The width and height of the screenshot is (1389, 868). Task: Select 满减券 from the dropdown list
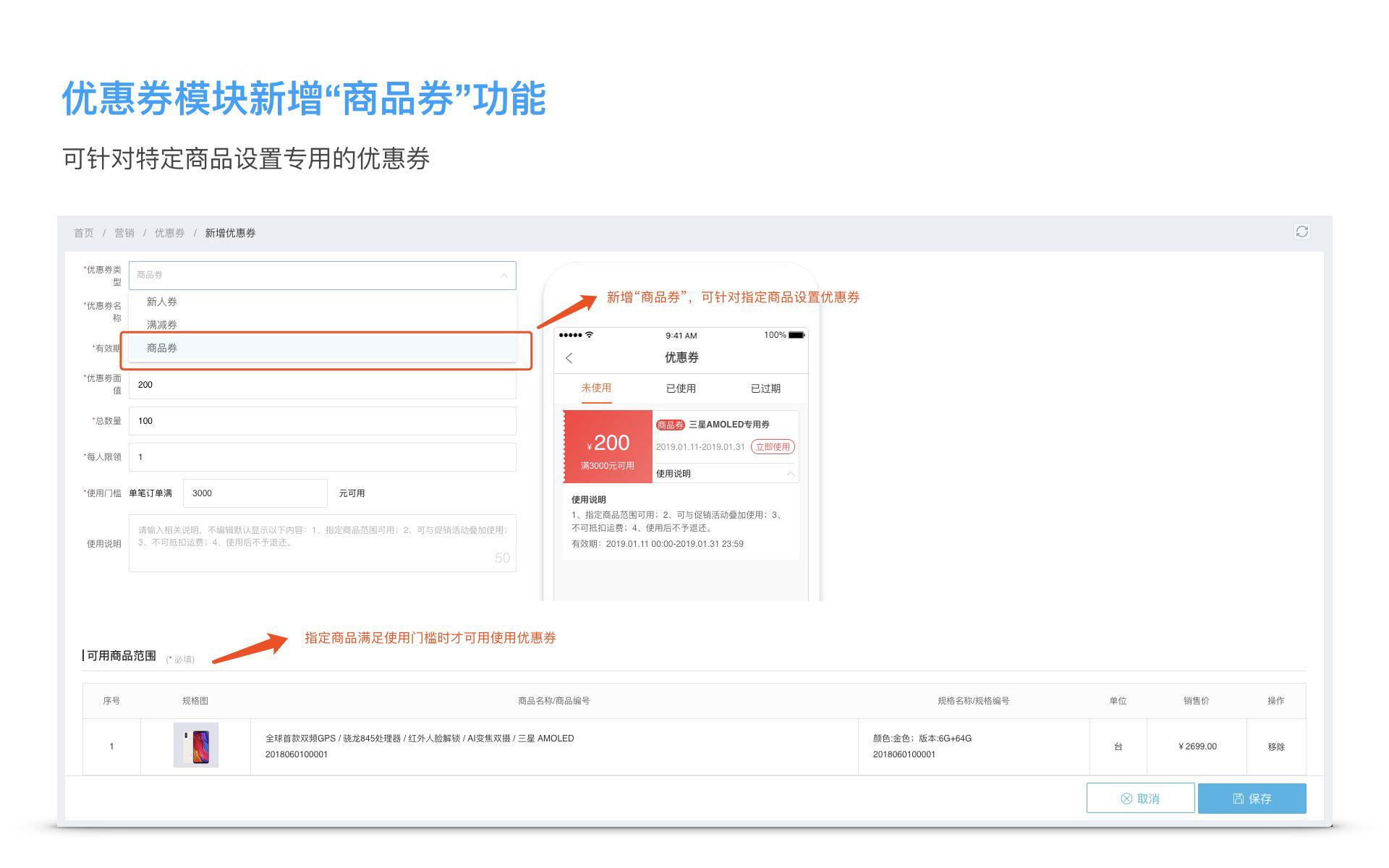click(x=162, y=325)
